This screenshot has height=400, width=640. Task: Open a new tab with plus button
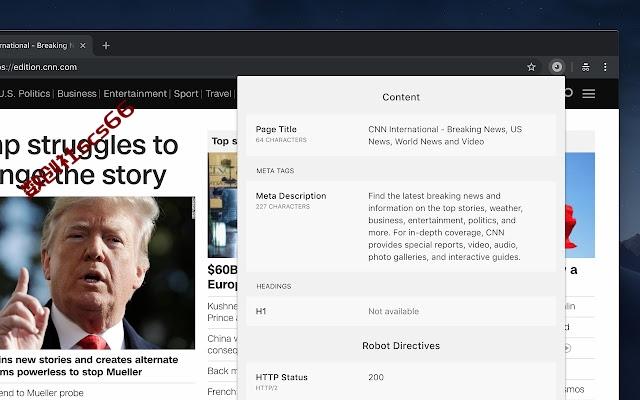(106, 45)
